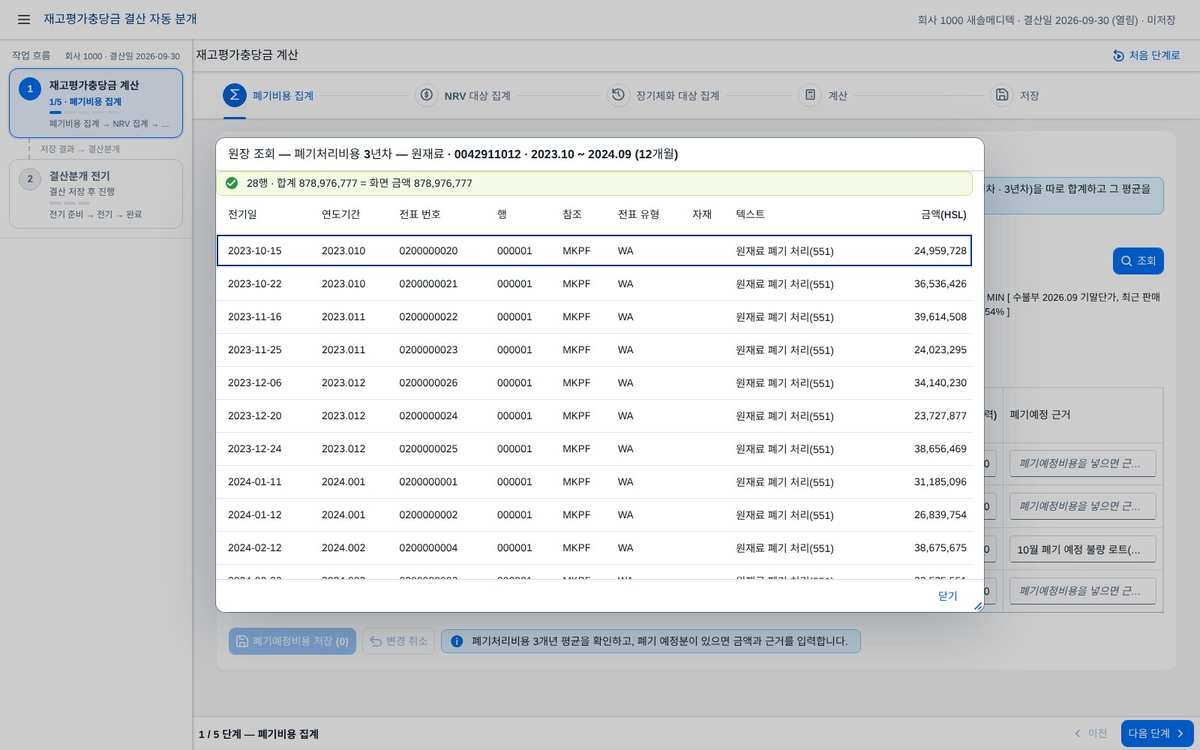Go to 다음 단계 next step
The width and height of the screenshot is (1200, 750).
click(1157, 733)
